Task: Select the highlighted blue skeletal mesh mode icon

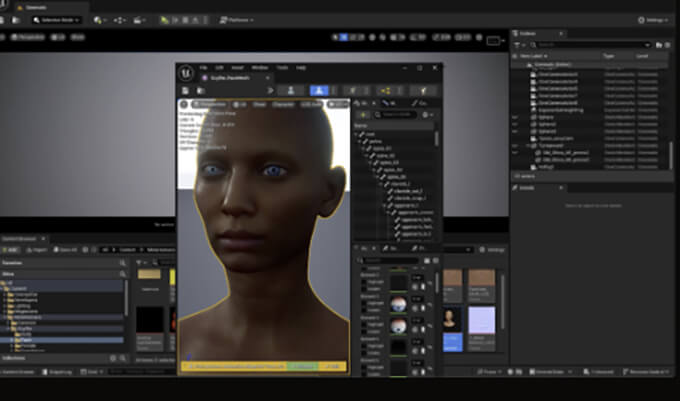Action: (320, 90)
